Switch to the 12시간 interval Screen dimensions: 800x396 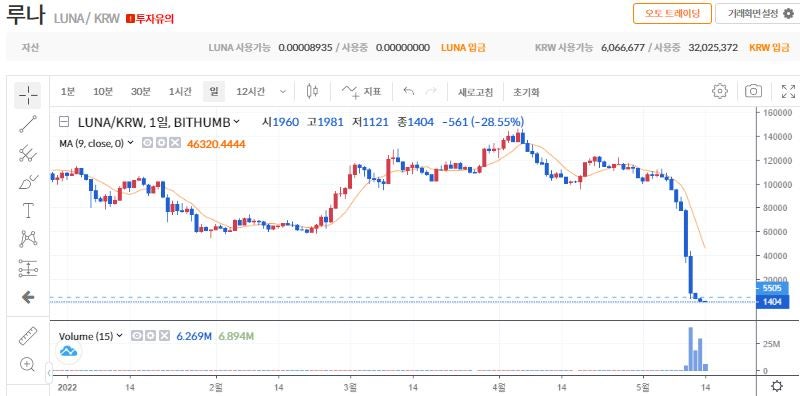(x=251, y=92)
